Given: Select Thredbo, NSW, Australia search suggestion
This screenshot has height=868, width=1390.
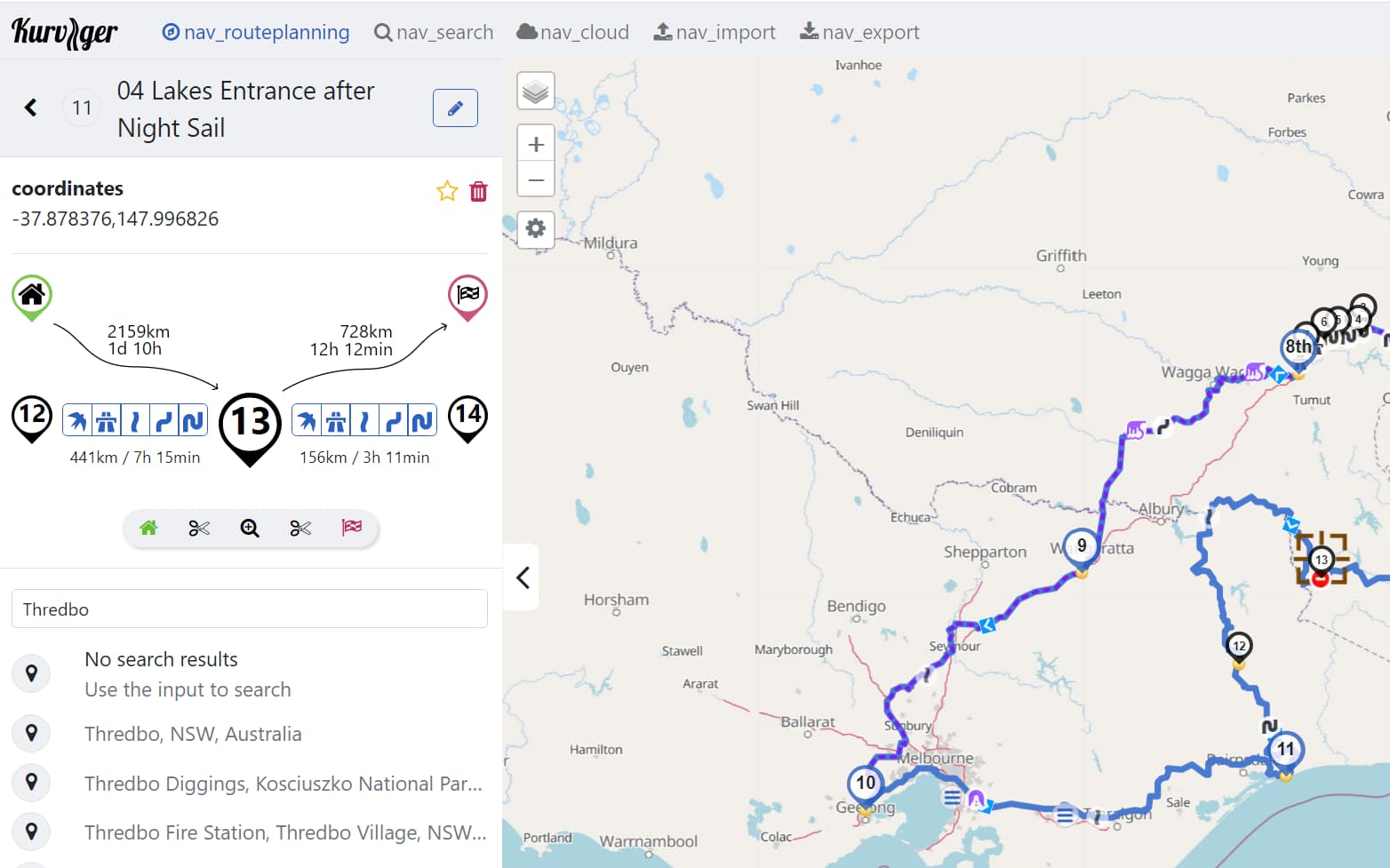Looking at the screenshot, I should coord(193,734).
